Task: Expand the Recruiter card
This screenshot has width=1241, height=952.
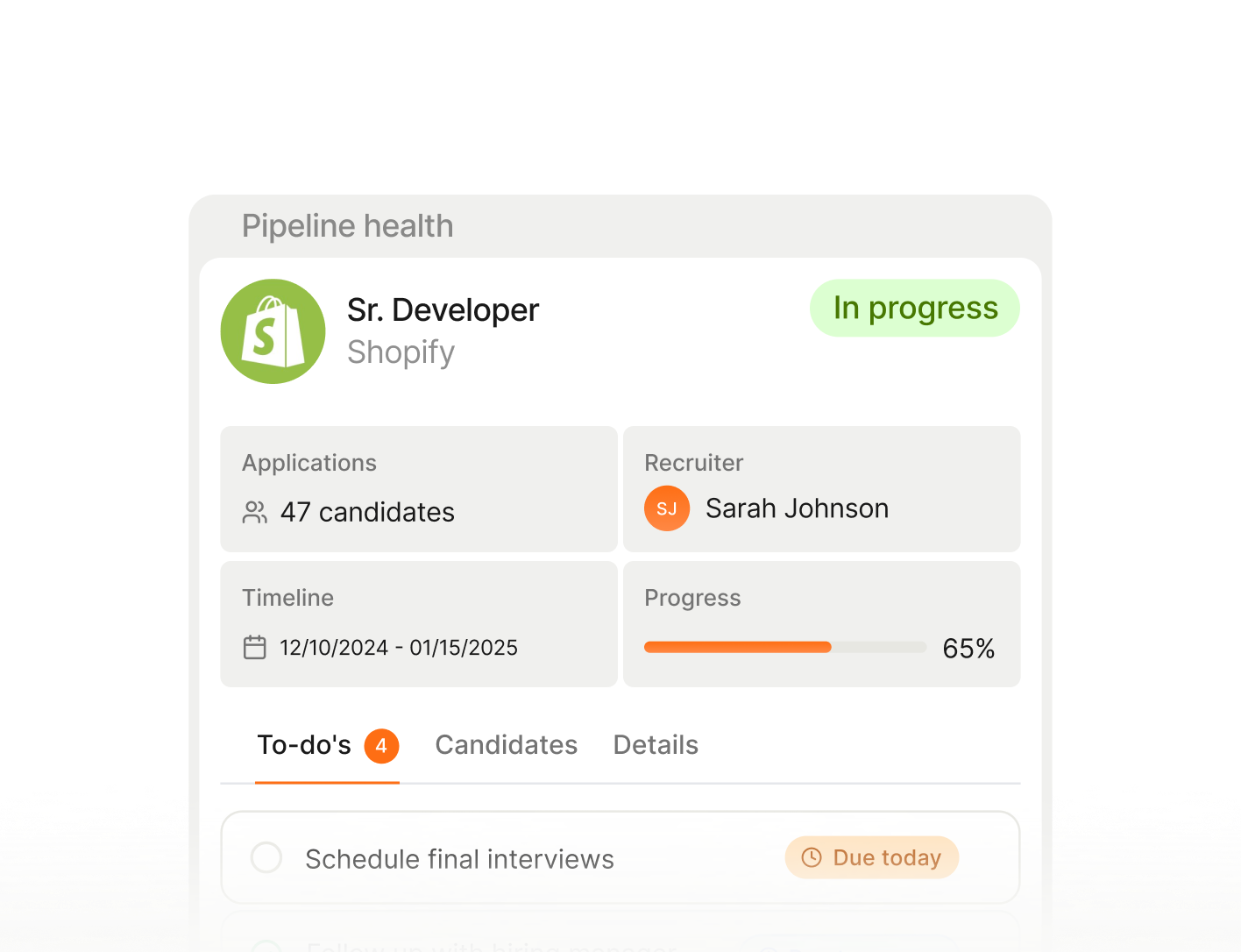Action: coord(821,489)
